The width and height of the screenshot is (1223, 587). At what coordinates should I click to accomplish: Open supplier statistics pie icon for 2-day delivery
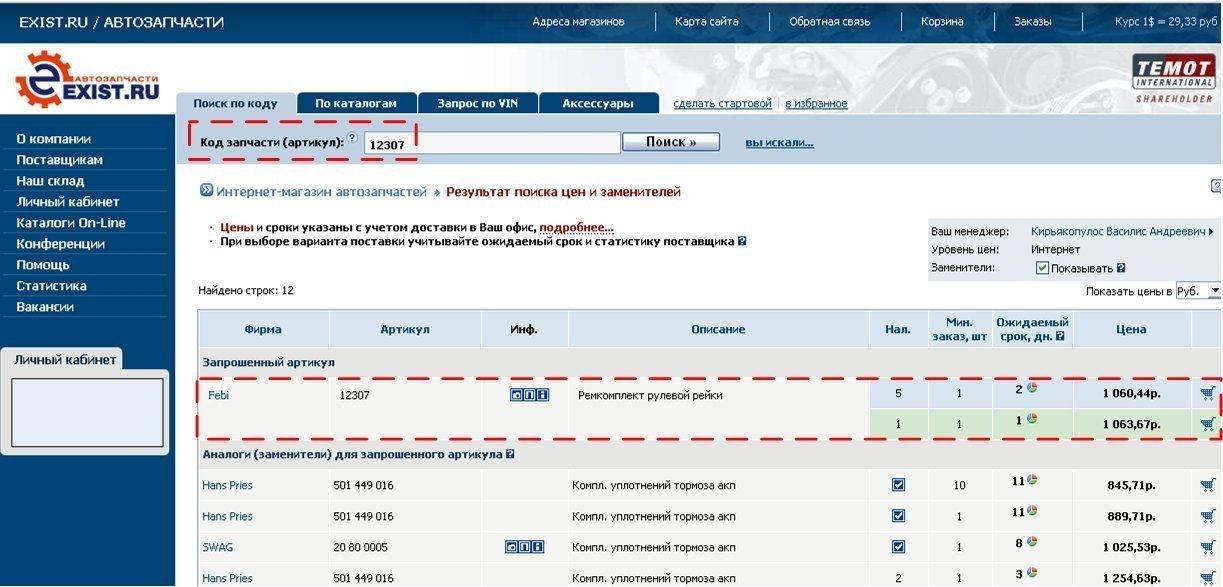point(1031,388)
